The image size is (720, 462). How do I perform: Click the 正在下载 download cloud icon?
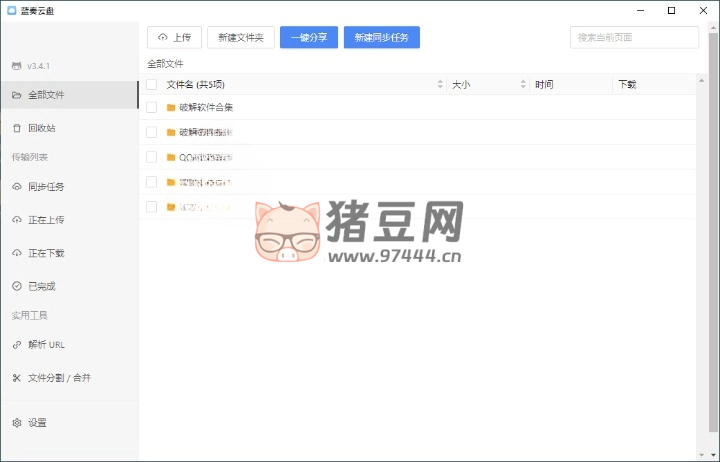(x=16, y=253)
